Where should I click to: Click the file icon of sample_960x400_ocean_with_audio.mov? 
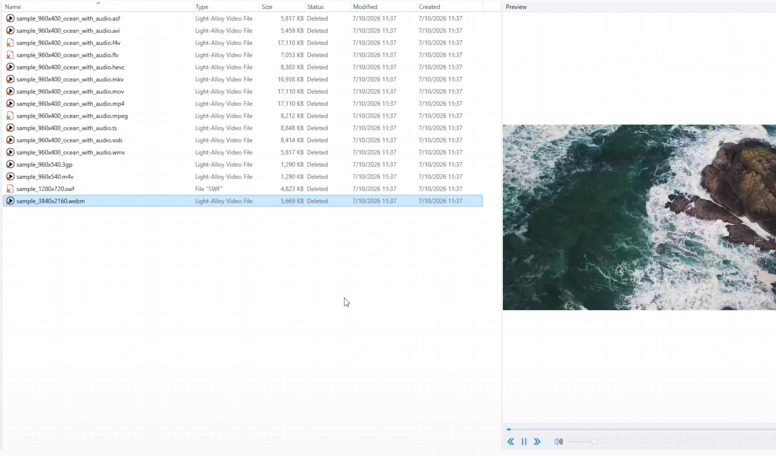pos(10,92)
